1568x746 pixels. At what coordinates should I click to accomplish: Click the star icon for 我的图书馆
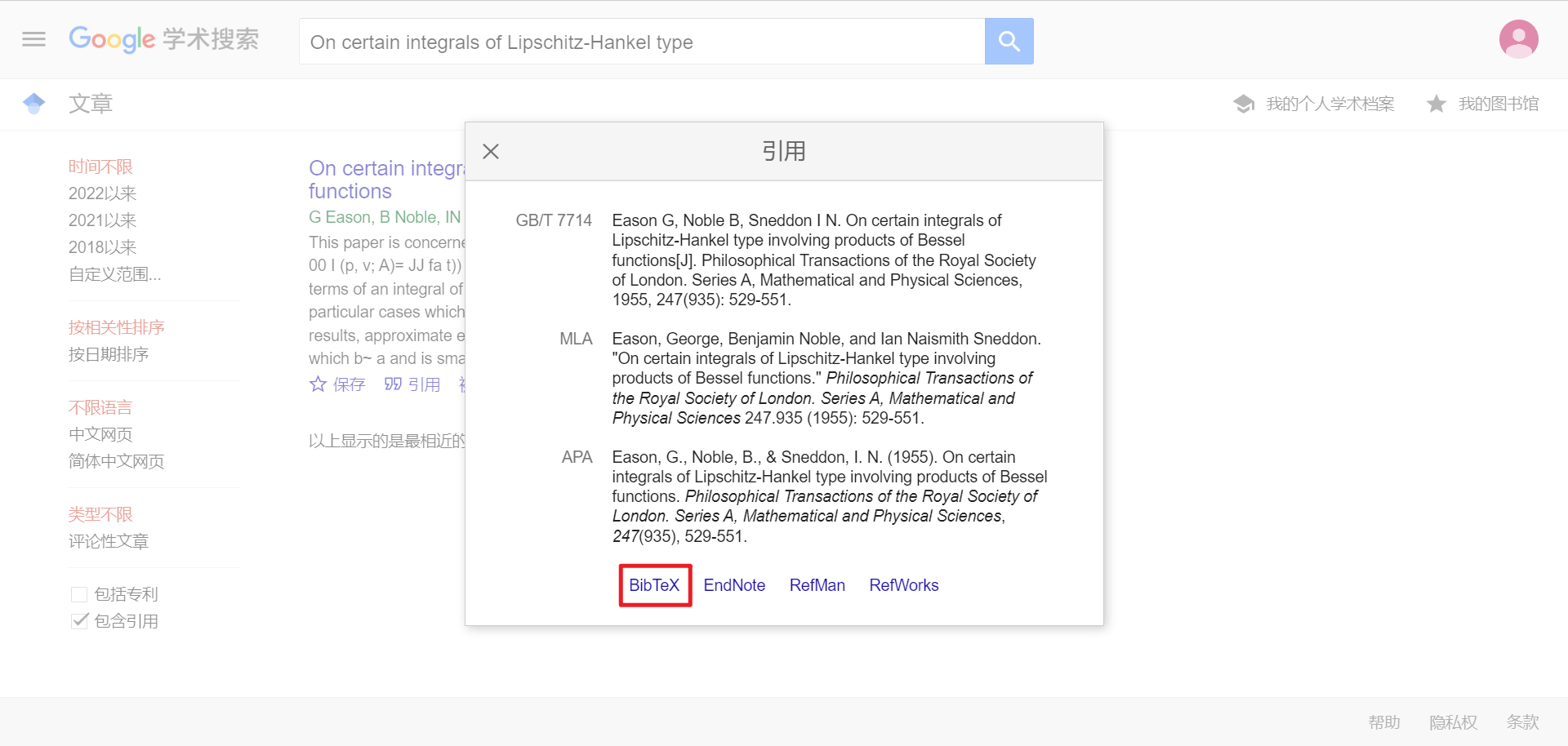1436,104
